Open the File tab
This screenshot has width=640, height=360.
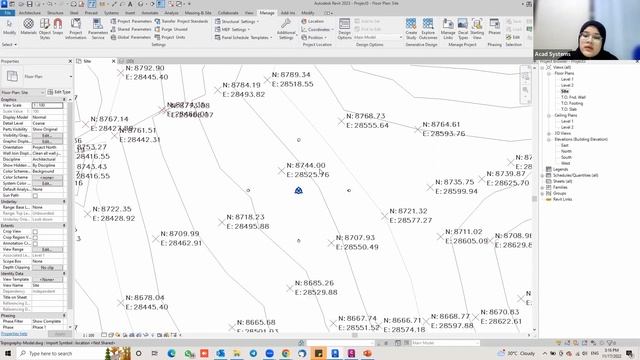tap(7, 13)
